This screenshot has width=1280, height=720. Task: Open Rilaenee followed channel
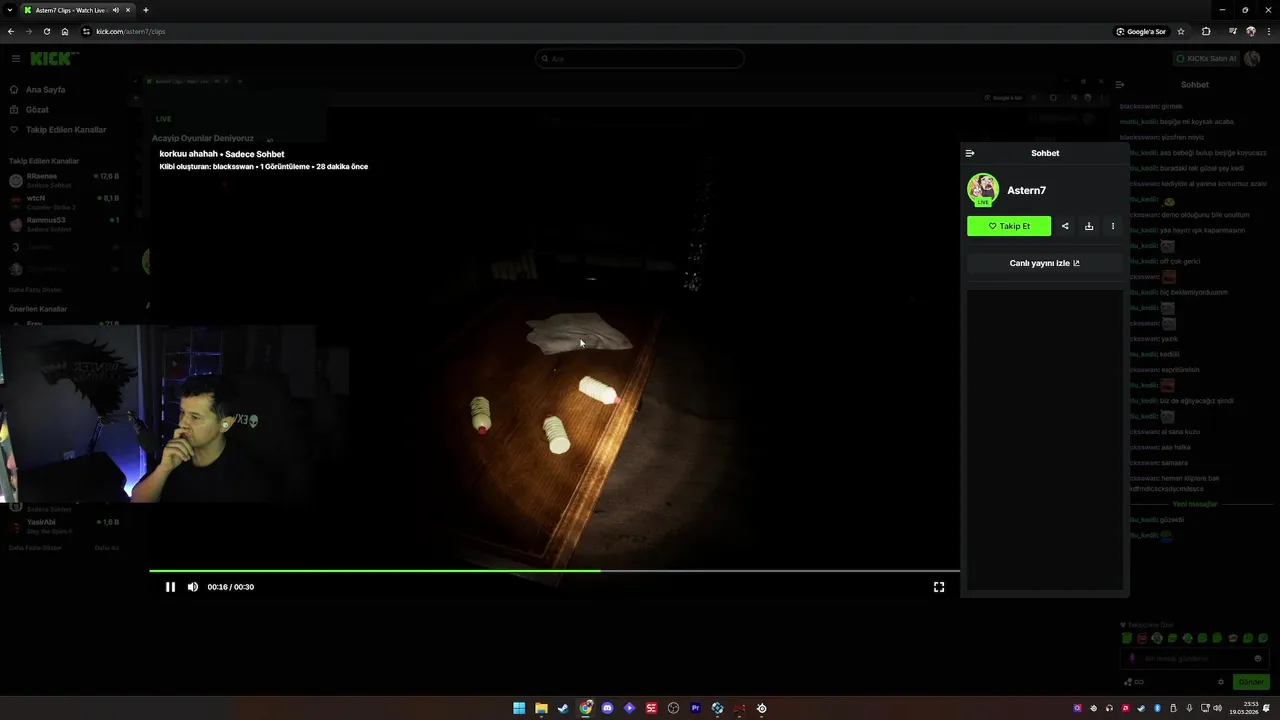coord(64,180)
